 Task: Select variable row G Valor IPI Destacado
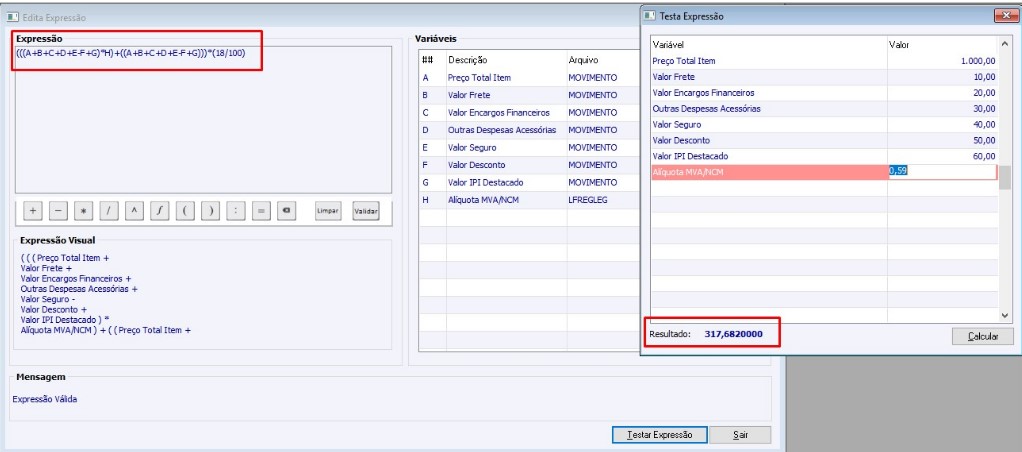[x=527, y=183]
